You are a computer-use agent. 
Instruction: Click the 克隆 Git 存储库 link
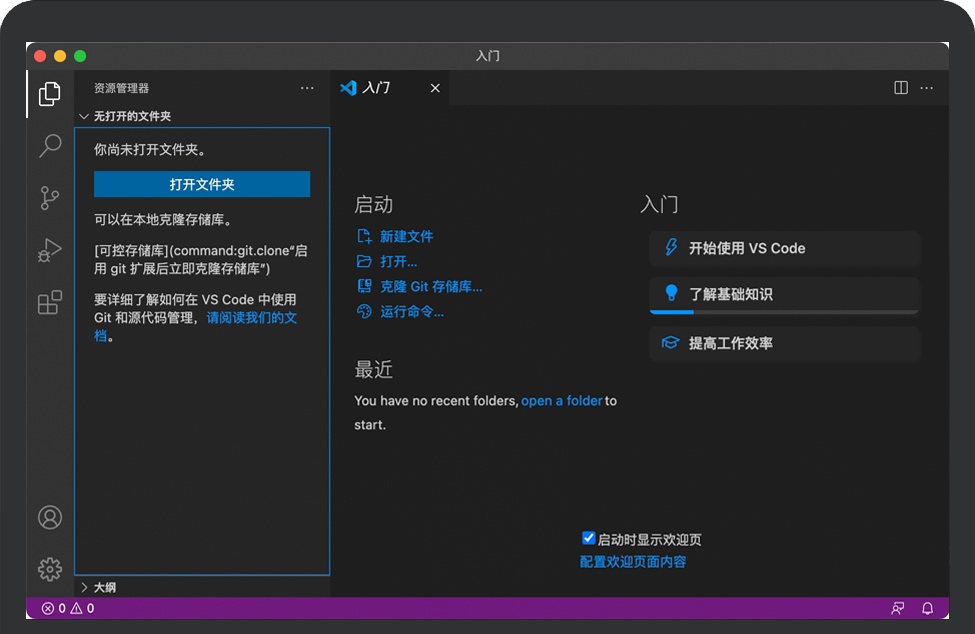(x=431, y=287)
